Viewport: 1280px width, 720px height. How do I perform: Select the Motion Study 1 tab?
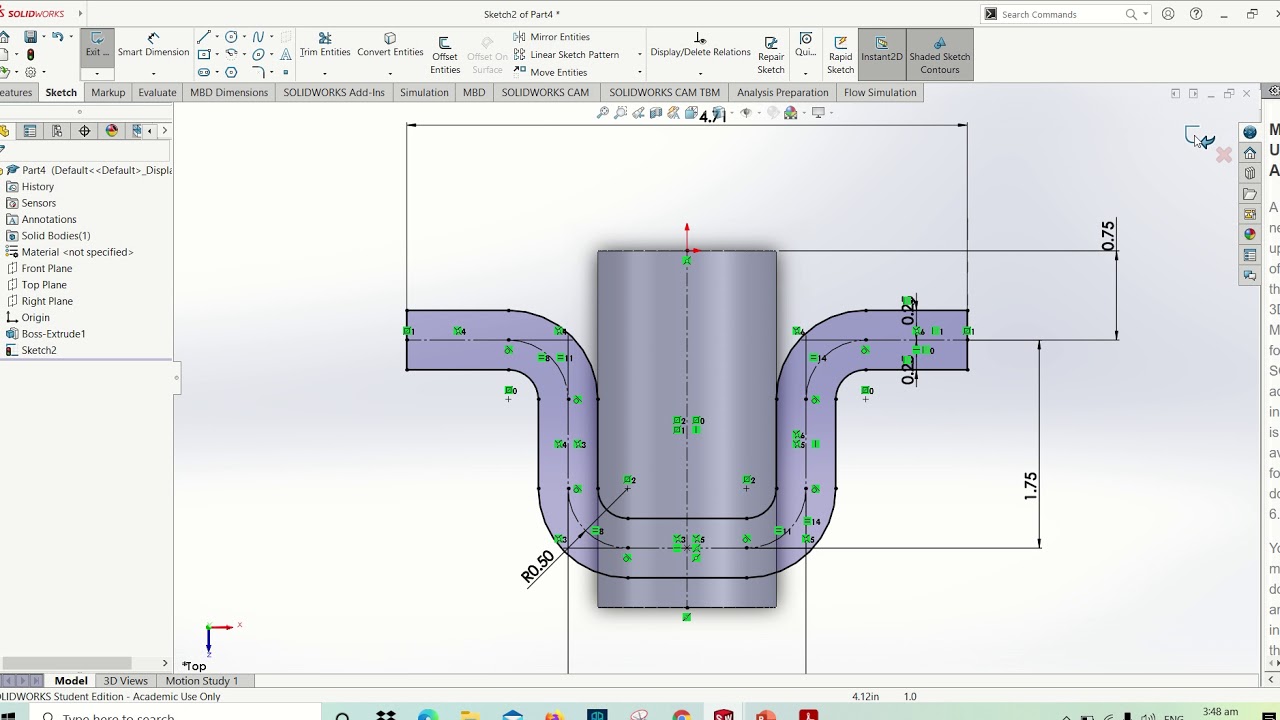pos(202,681)
